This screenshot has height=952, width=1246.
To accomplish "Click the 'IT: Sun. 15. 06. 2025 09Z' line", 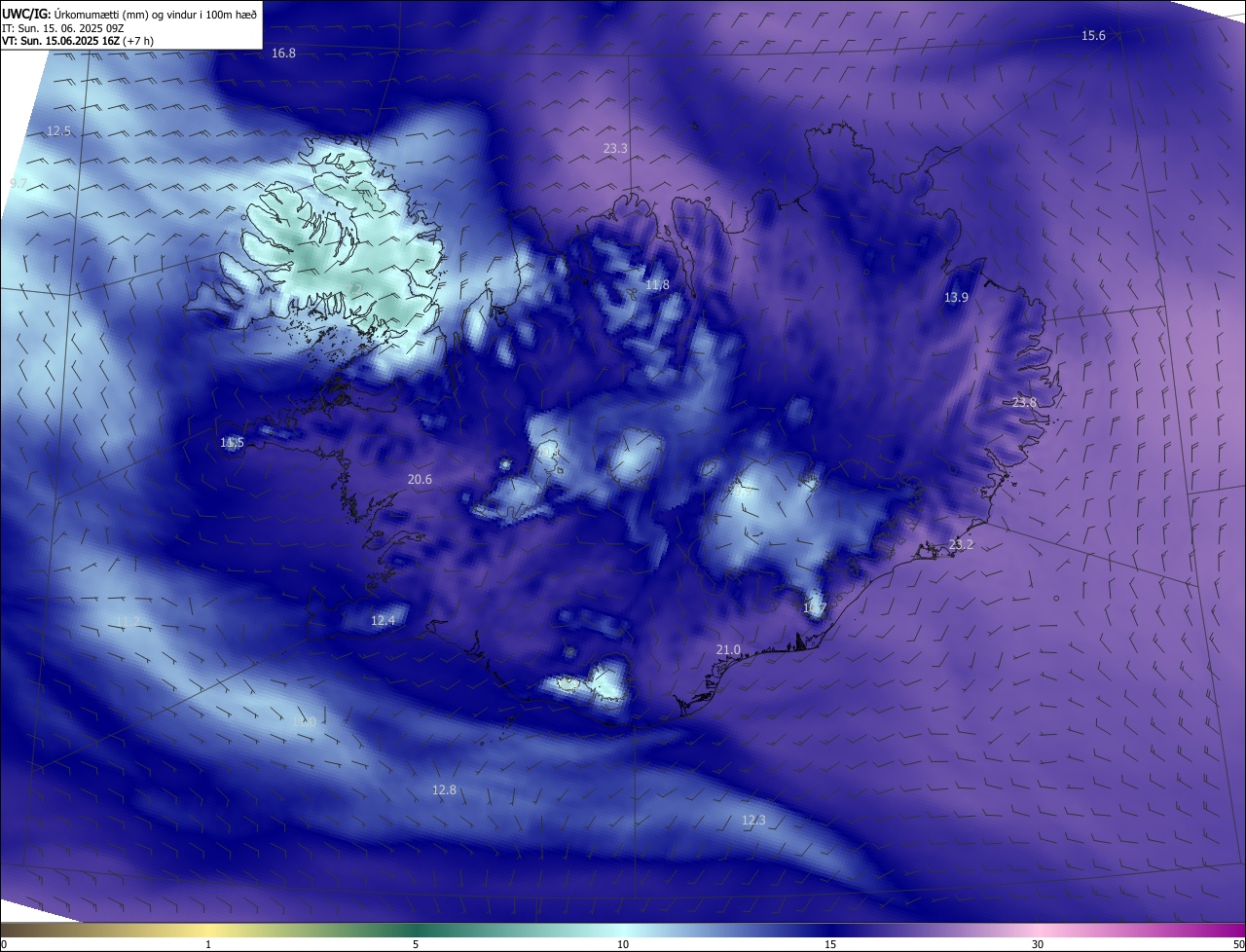I will [63, 28].
